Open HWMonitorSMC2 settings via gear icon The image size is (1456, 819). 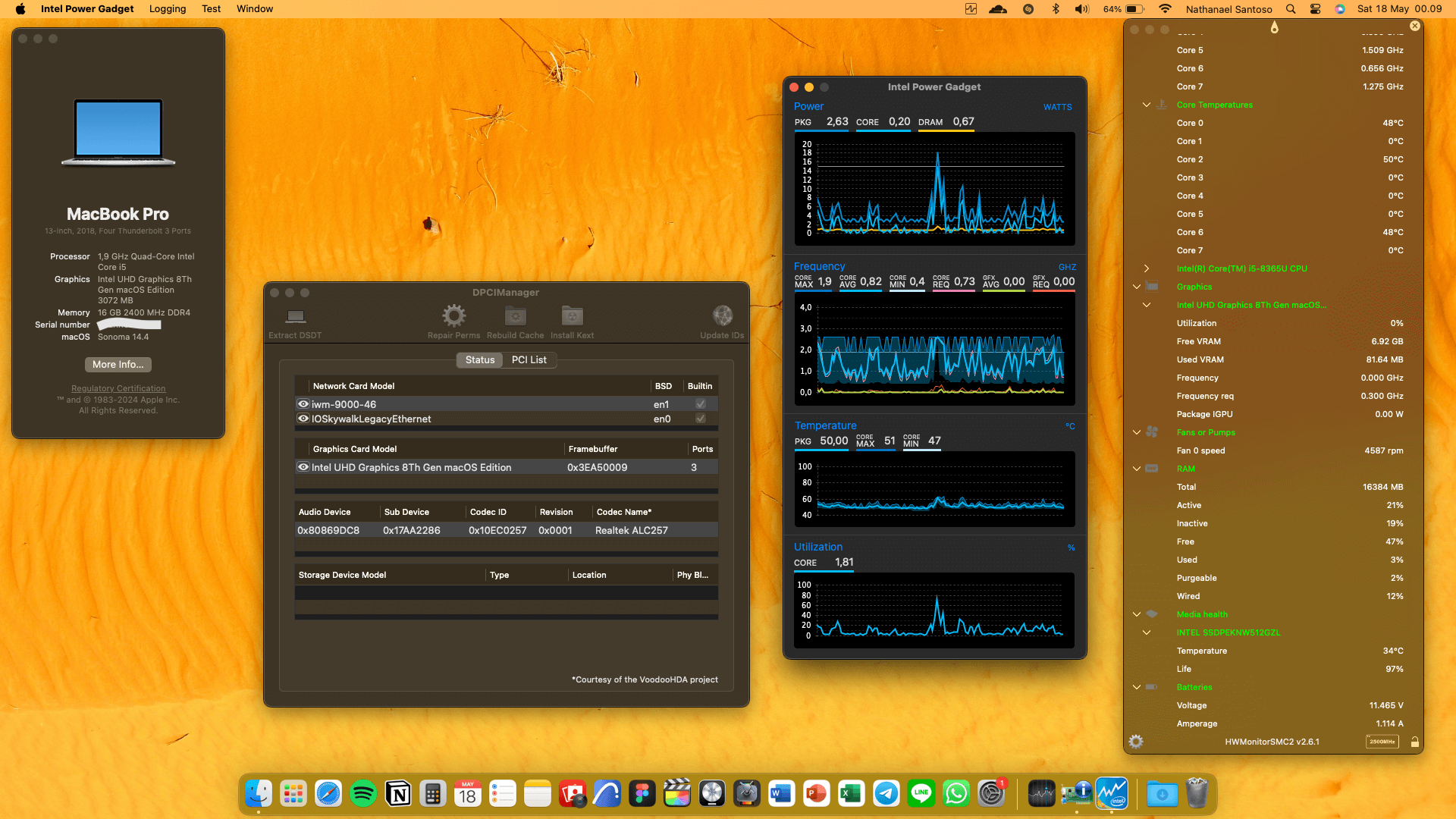tap(1135, 742)
